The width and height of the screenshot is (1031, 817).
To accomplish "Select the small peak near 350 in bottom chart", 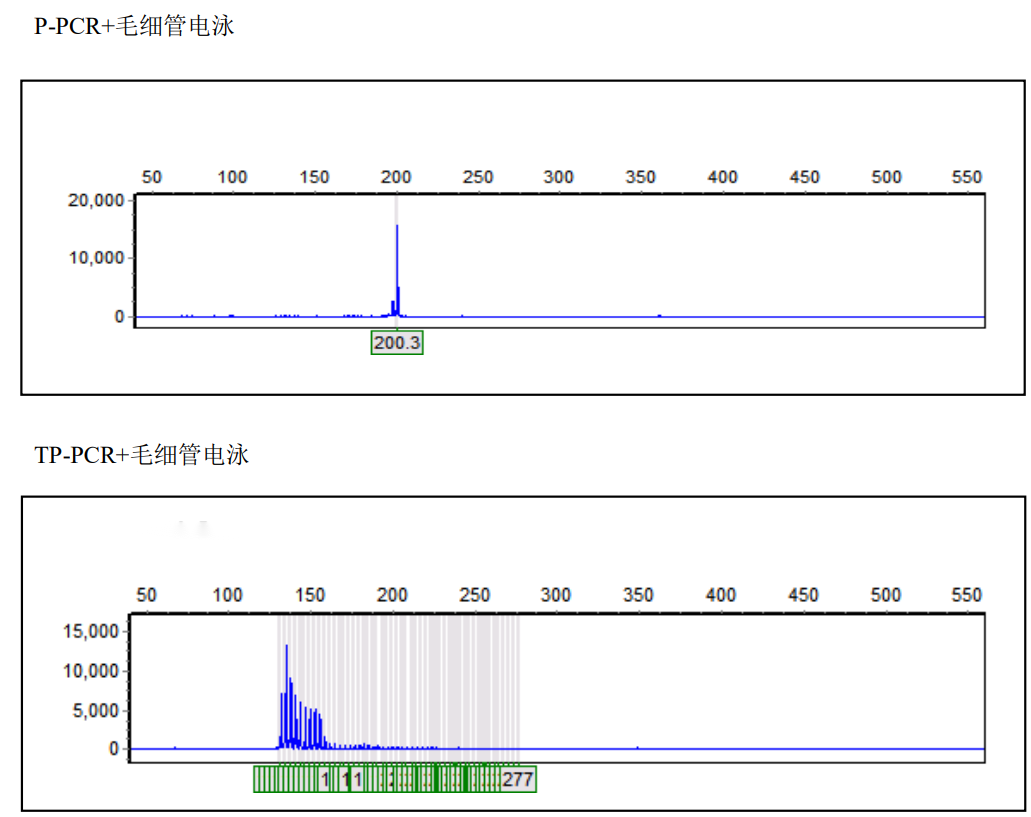I will click(x=638, y=747).
